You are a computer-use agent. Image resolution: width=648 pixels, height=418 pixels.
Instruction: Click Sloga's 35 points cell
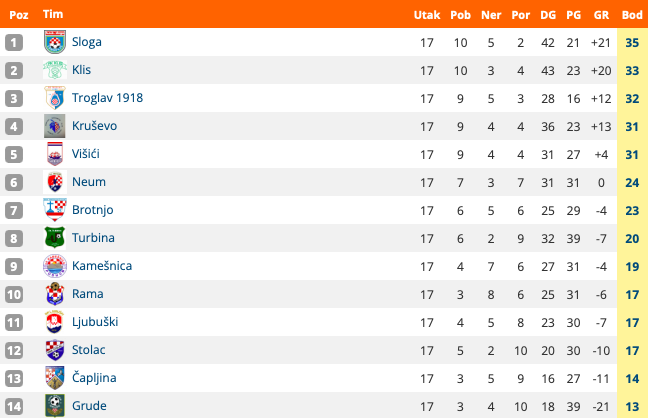coord(632,42)
